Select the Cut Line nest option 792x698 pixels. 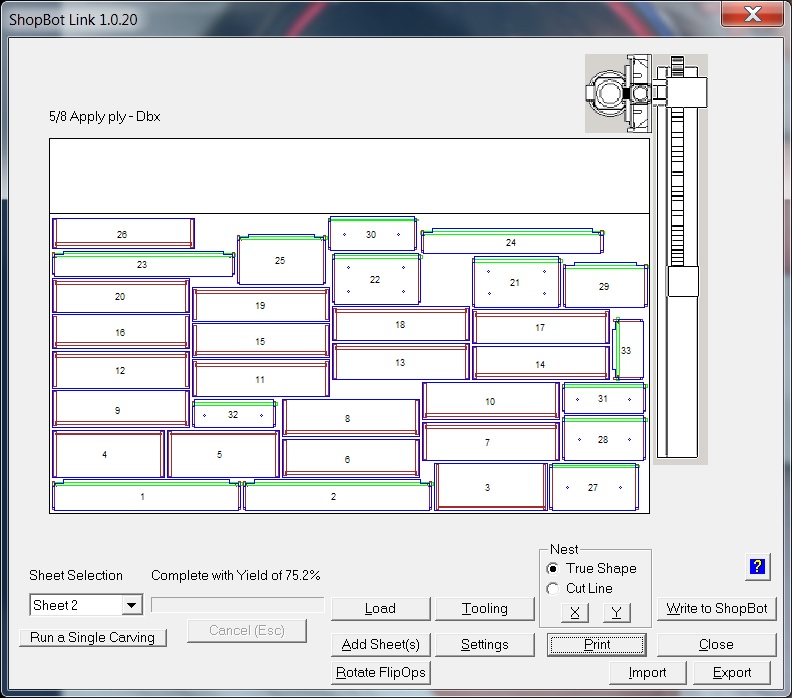click(x=553, y=589)
